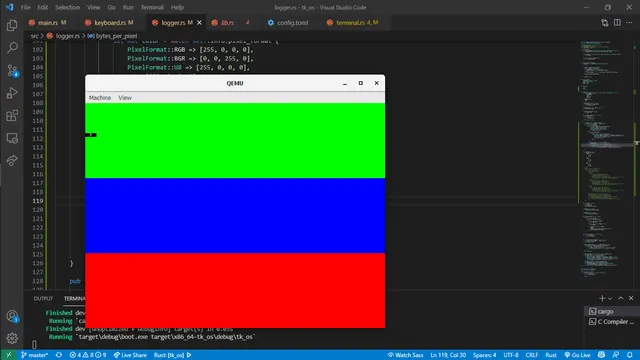Open the Edit menu
This screenshot has height=360, width=640.
(x=42, y=7)
